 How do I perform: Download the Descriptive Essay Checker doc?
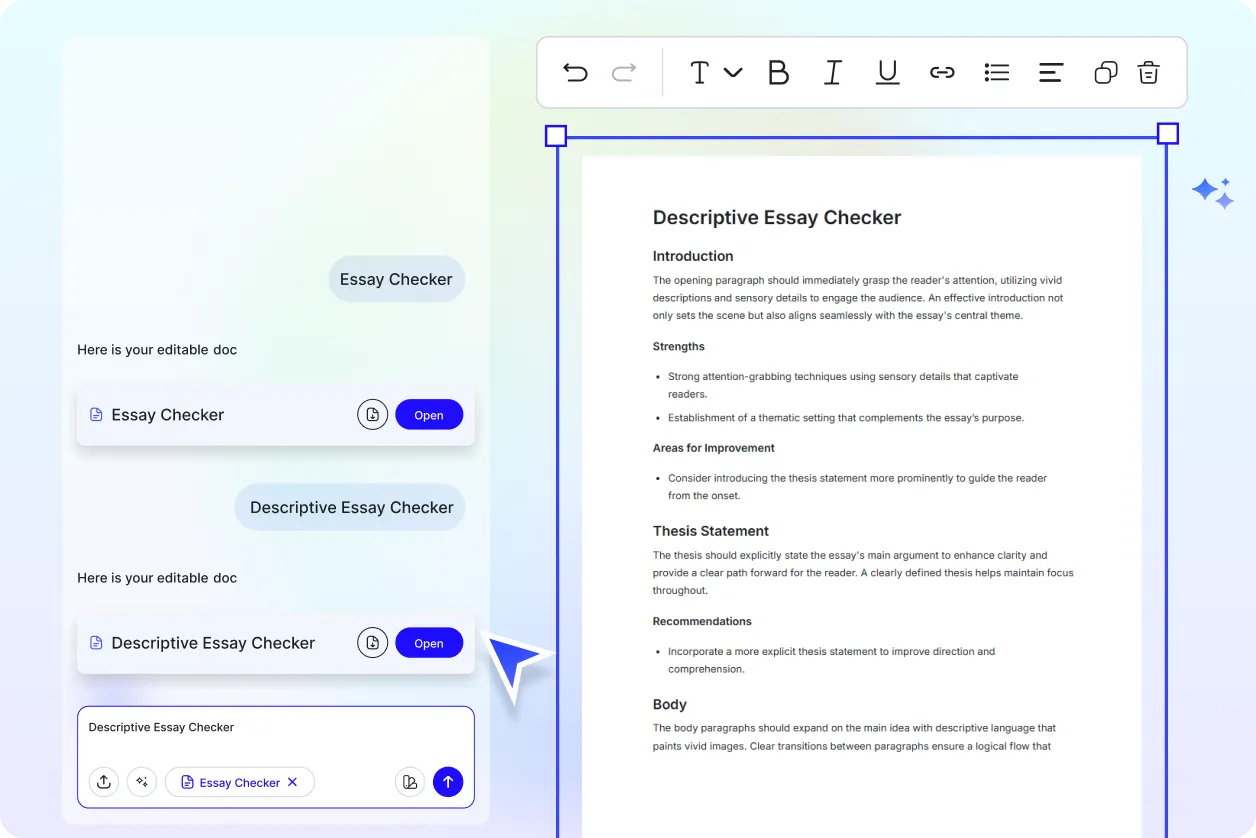[x=372, y=642]
